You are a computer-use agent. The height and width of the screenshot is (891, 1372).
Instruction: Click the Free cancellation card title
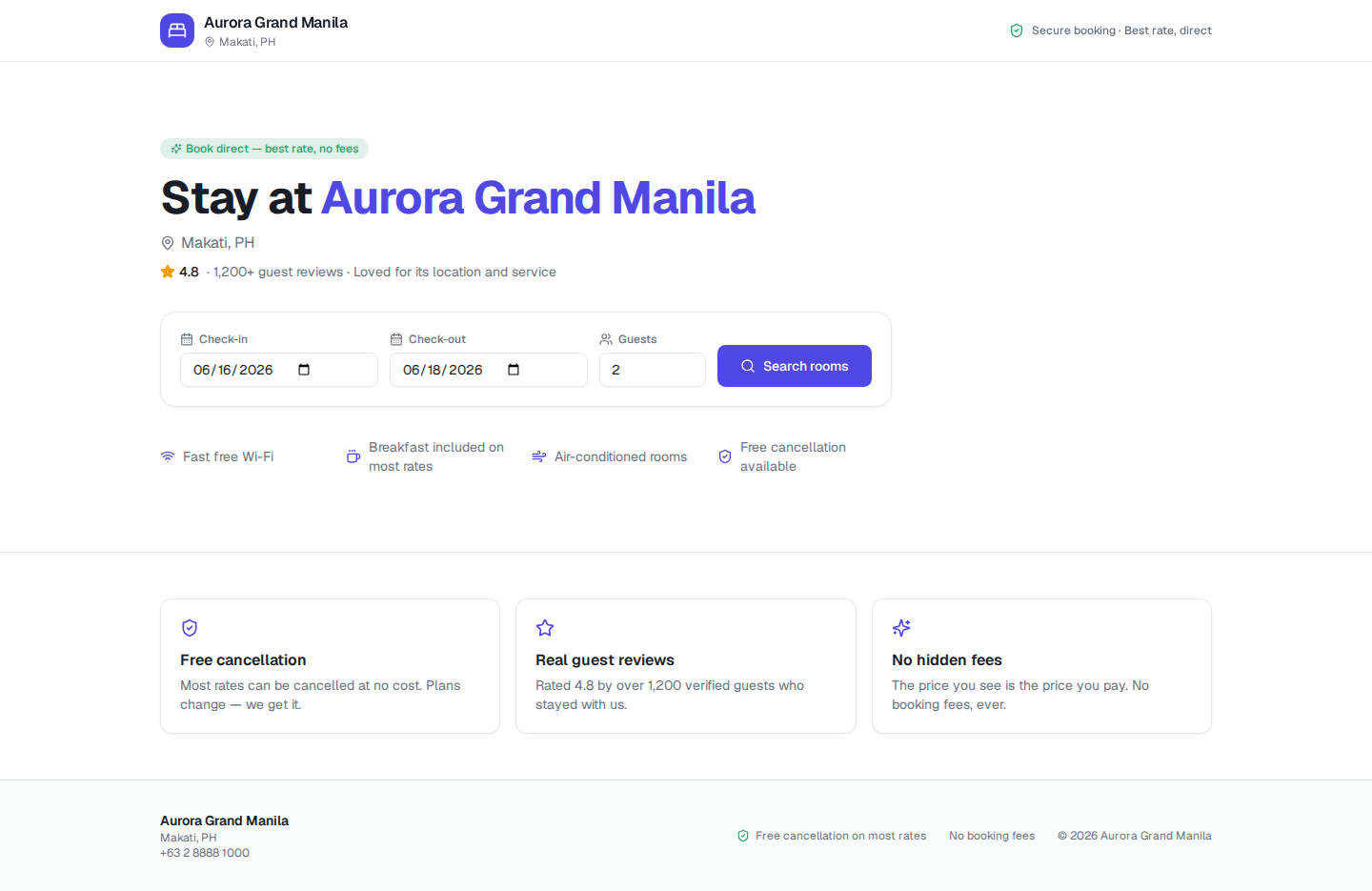pyautogui.click(x=243, y=659)
